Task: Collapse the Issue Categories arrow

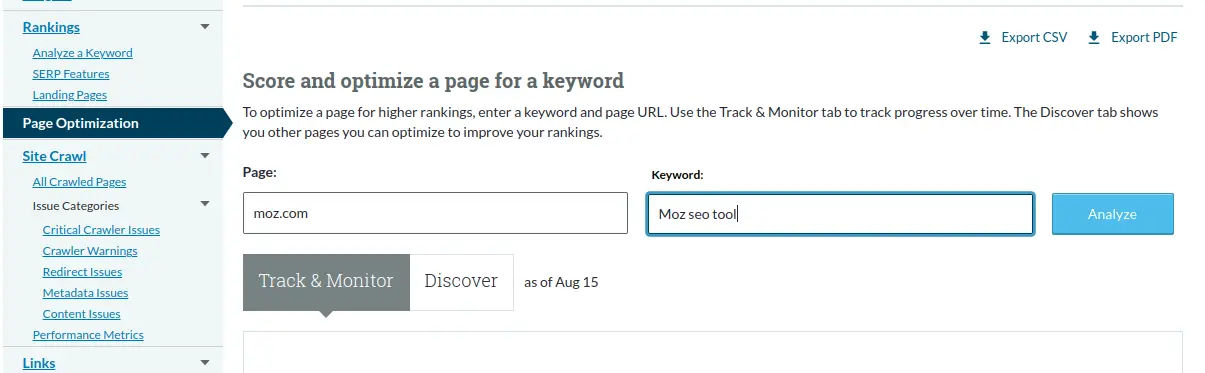Action: point(205,205)
